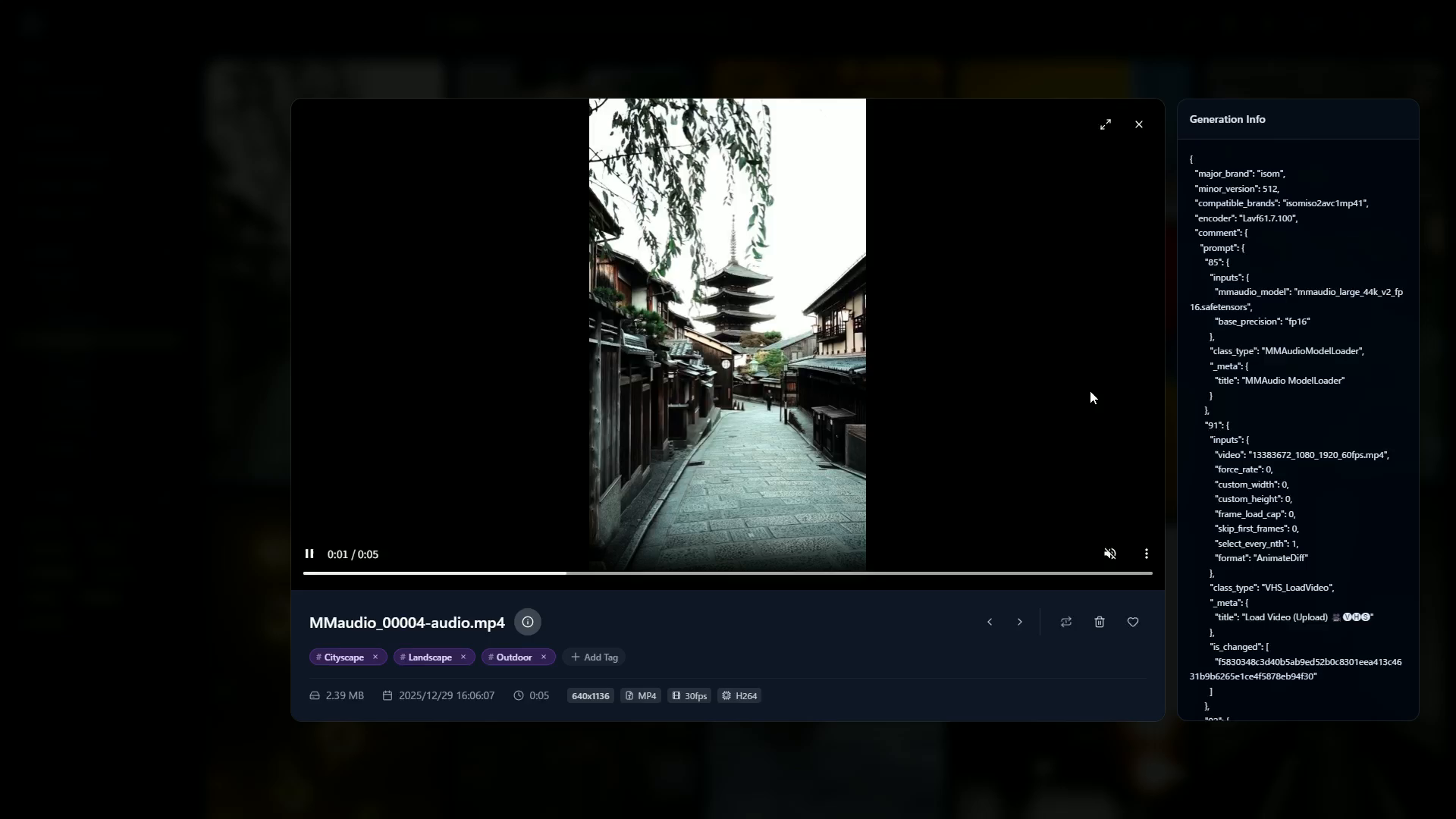The image size is (1456, 819).
Task: Click the file size disk icon
Action: [x=315, y=695]
